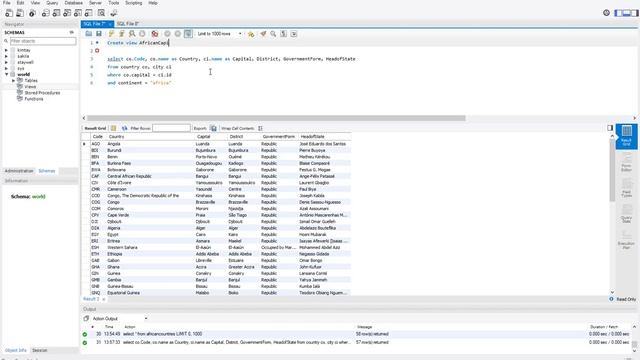Create new stored procedure icon
640x360 pixels.
pos(78,13)
